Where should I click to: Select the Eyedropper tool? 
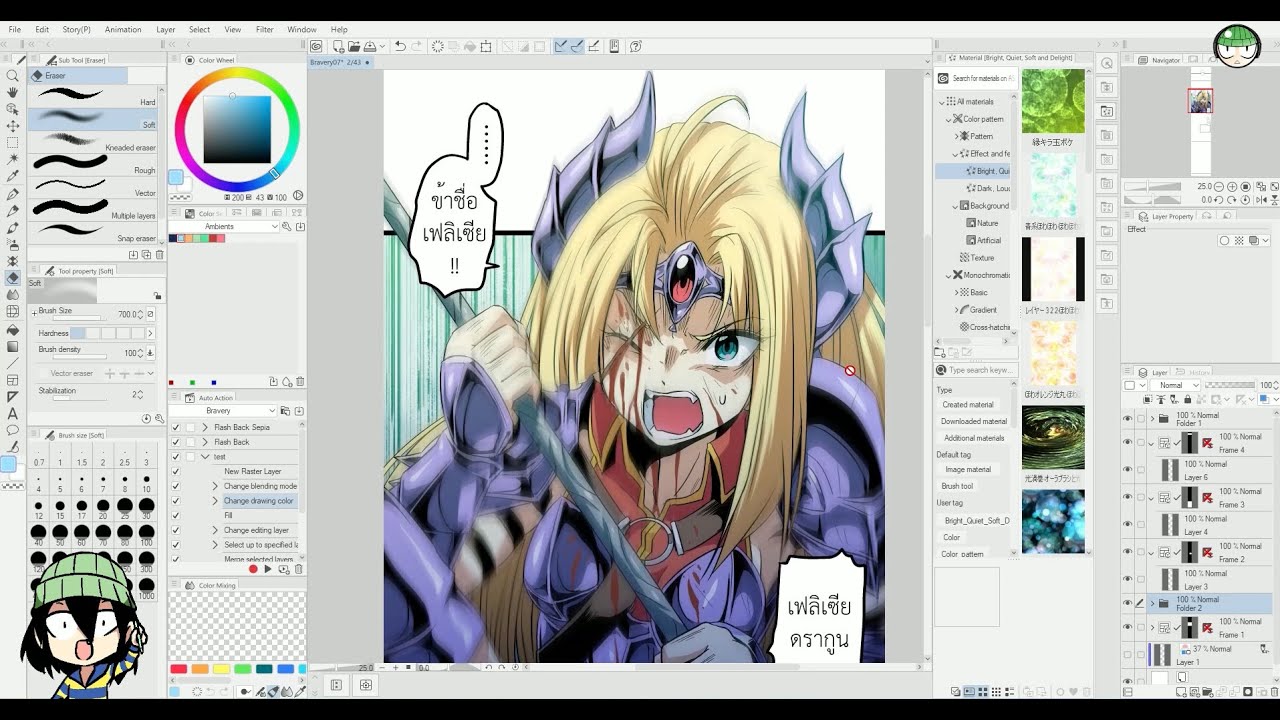click(13, 177)
